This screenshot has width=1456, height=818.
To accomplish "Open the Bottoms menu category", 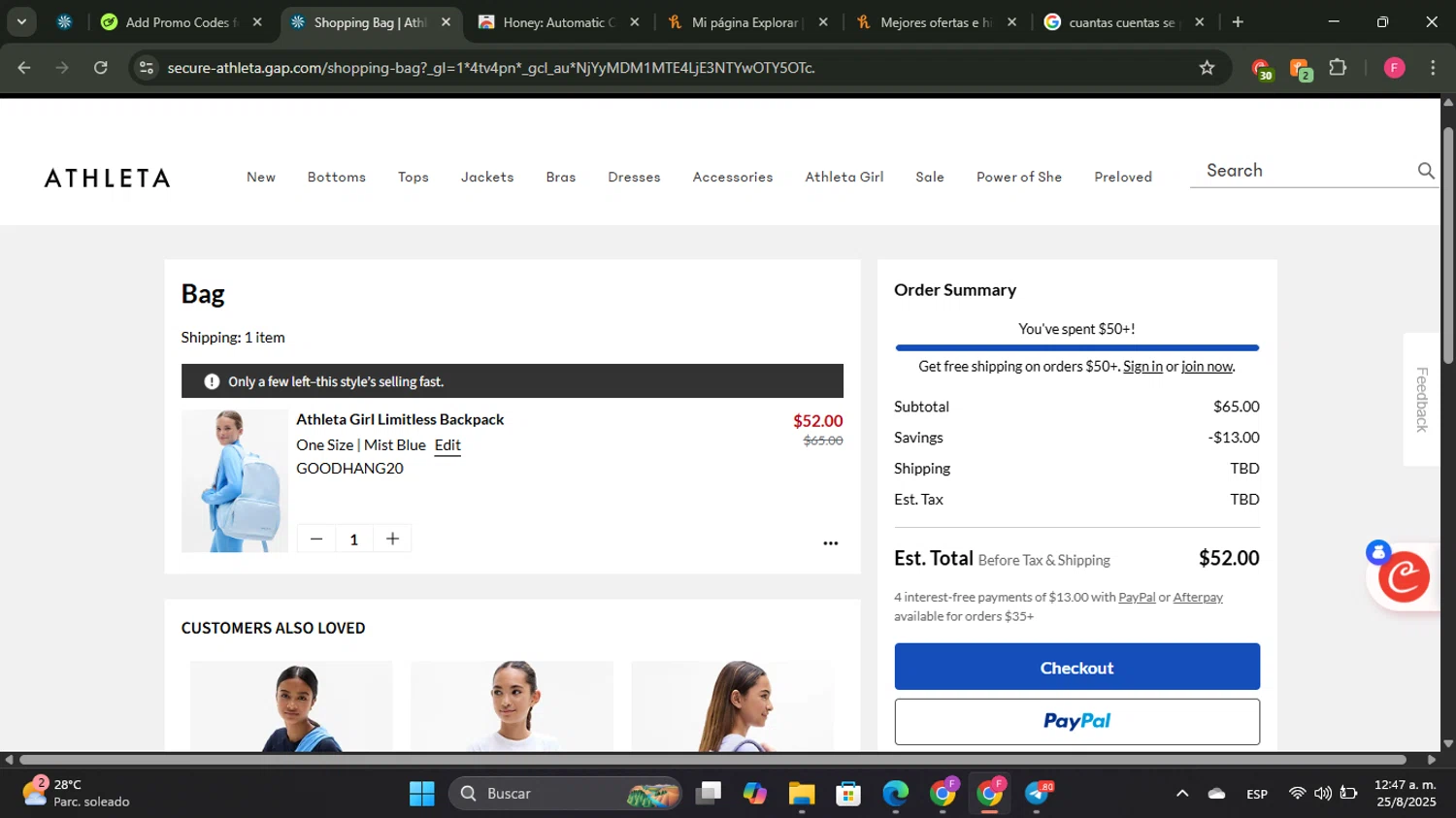I will (x=337, y=177).
